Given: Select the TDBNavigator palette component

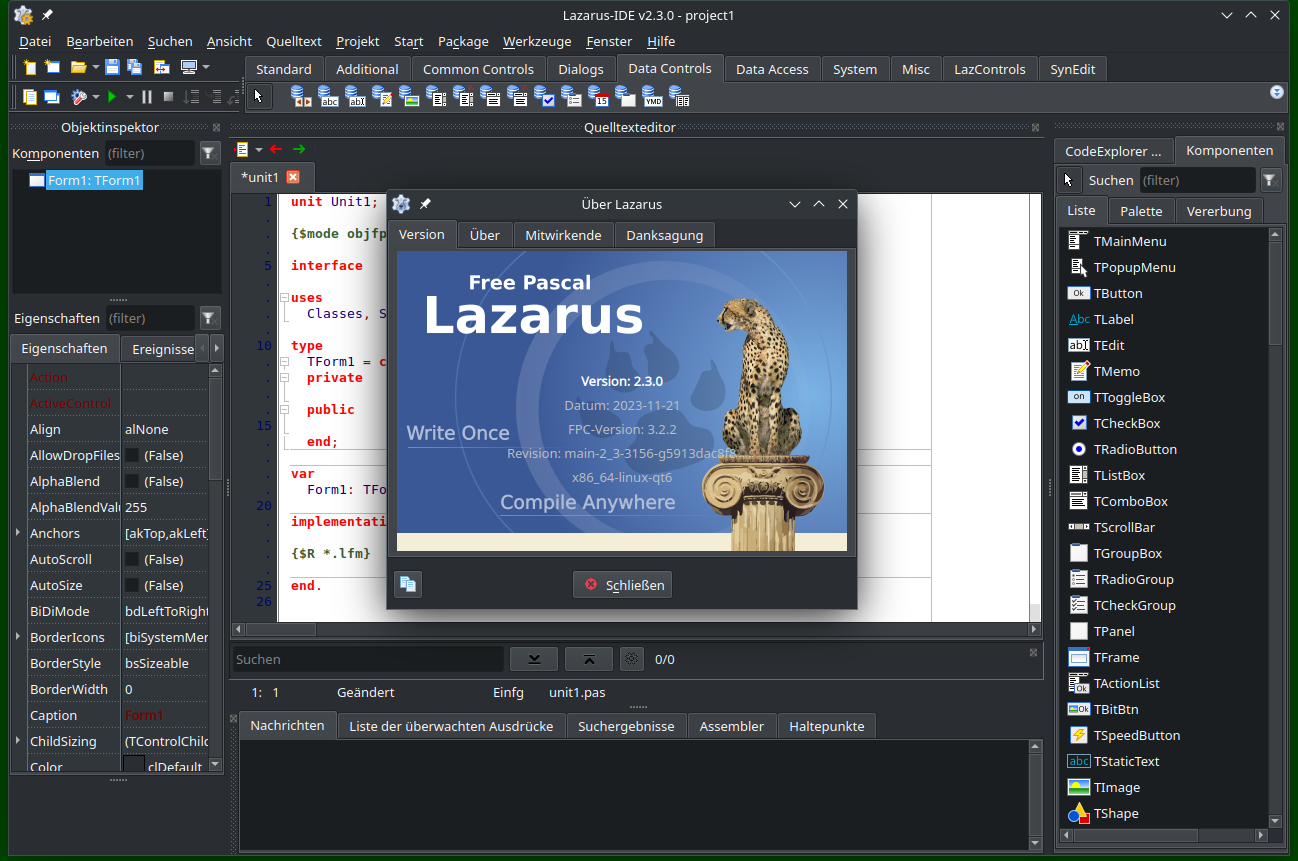Looking at the screenshot, I should point(300,96).
